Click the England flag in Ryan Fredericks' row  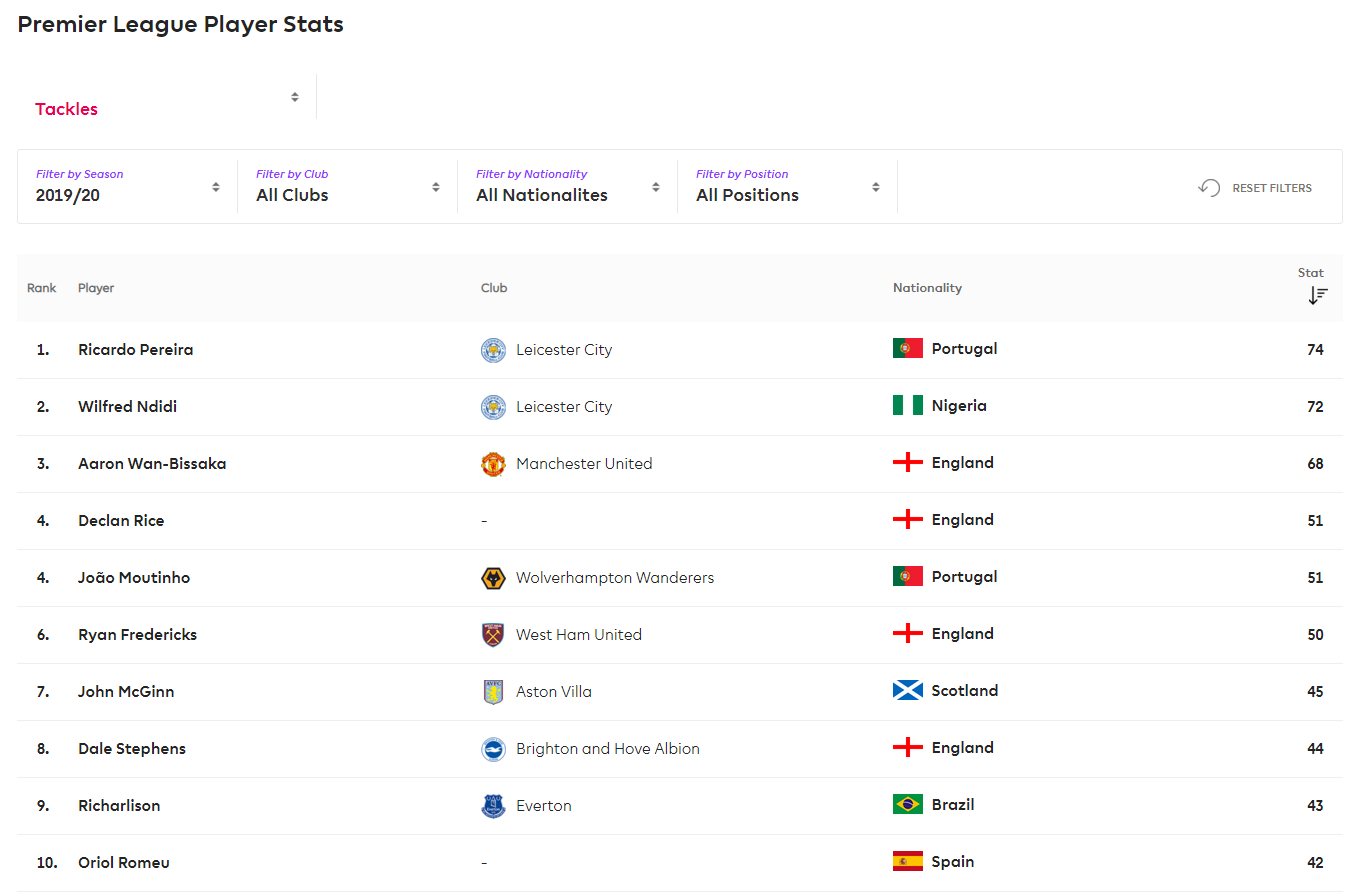pyautogui.click(x=908, y=633)
